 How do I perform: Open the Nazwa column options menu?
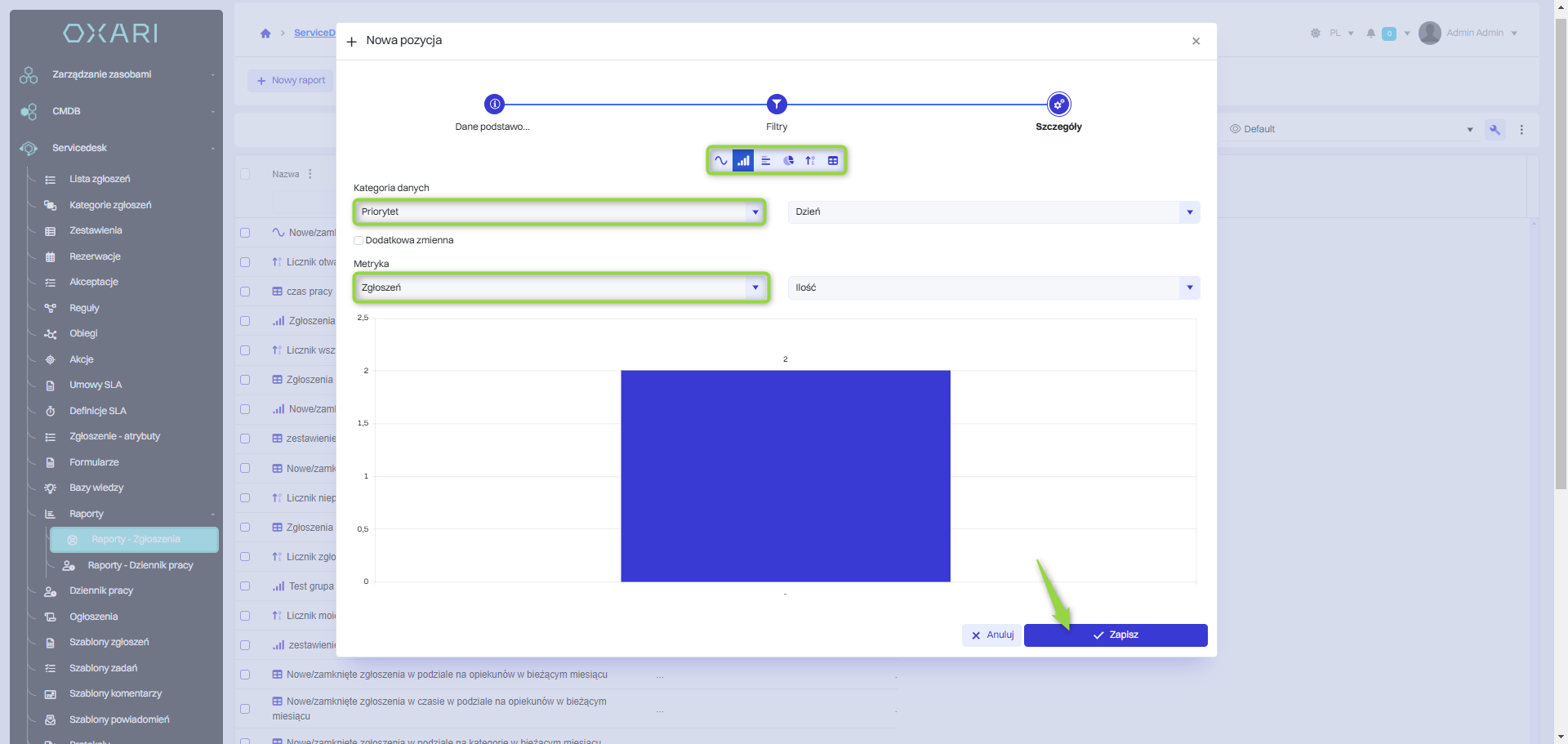310,174
